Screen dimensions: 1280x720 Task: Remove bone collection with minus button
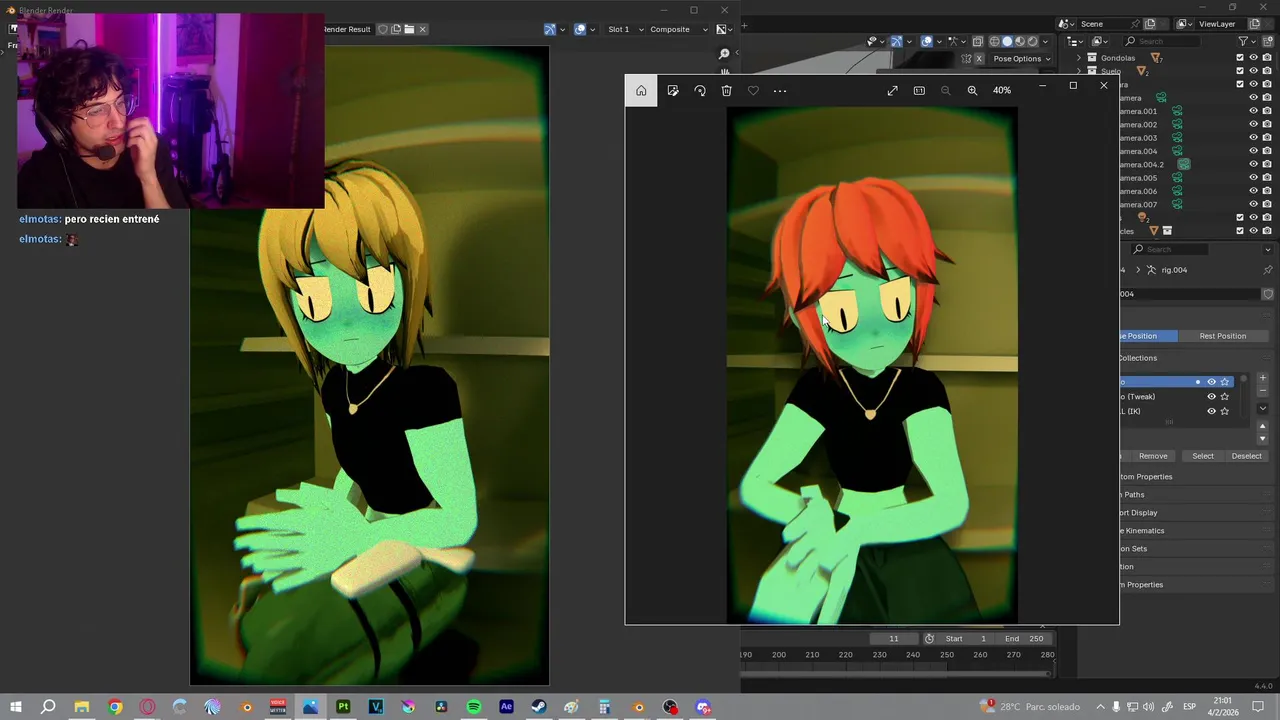(1262, 391)
